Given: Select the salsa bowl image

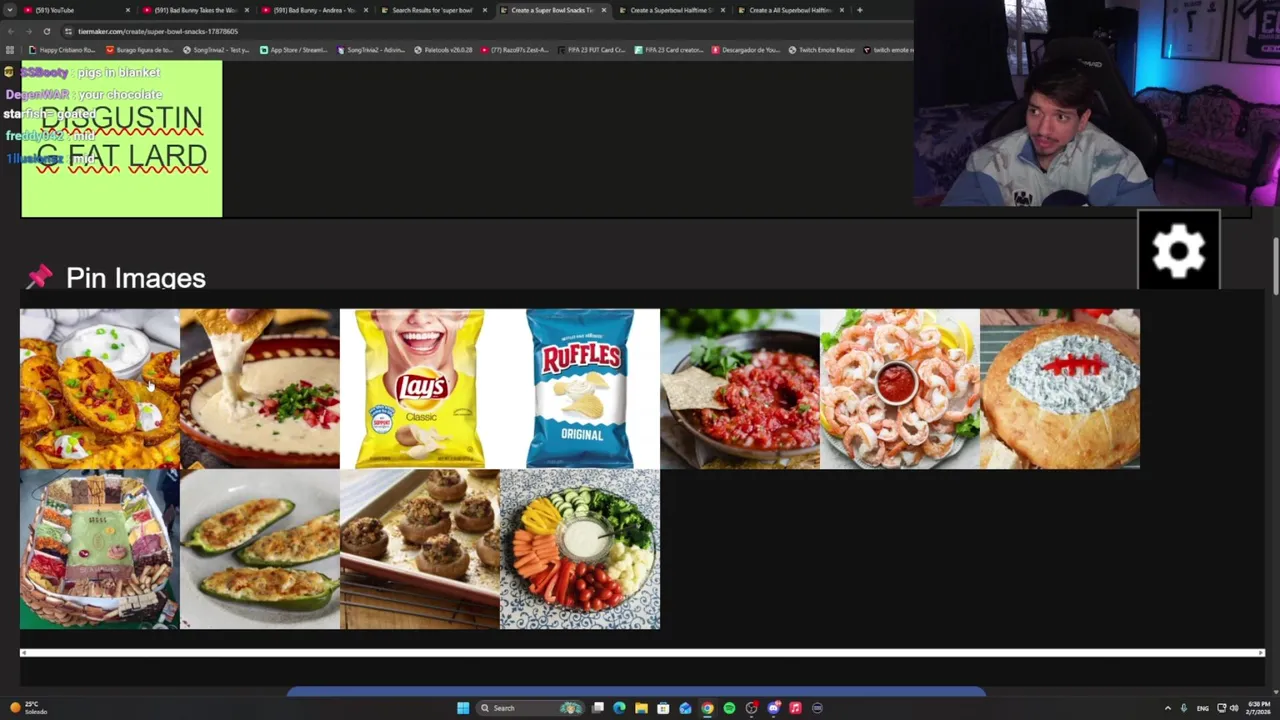Looking at the screenshot, I should pyautogui.click(x=740, y=389).
